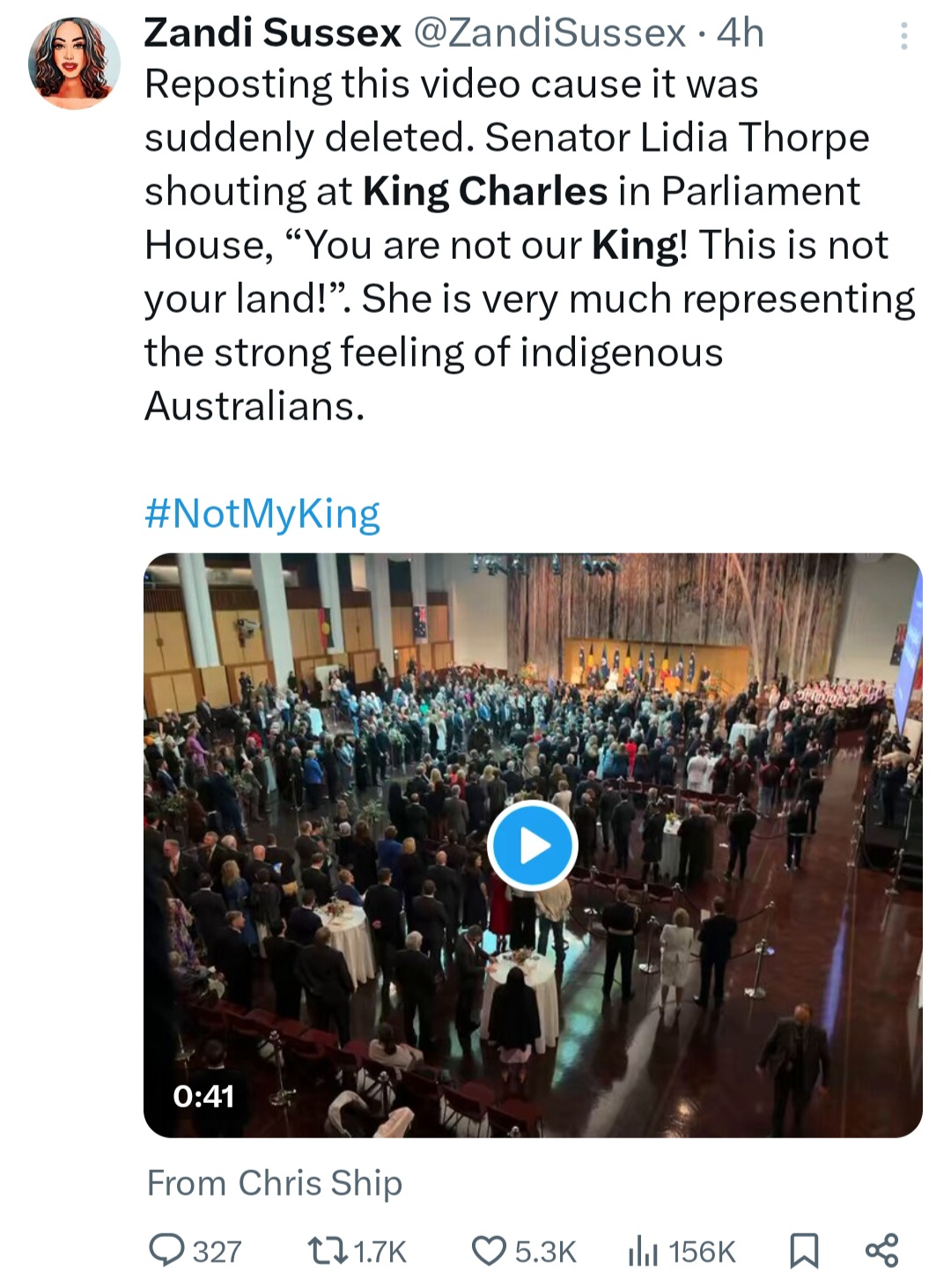Open the @ZandiSussex handle
Viewport: 951px width, 1288px height.
[x=549, y=33]
